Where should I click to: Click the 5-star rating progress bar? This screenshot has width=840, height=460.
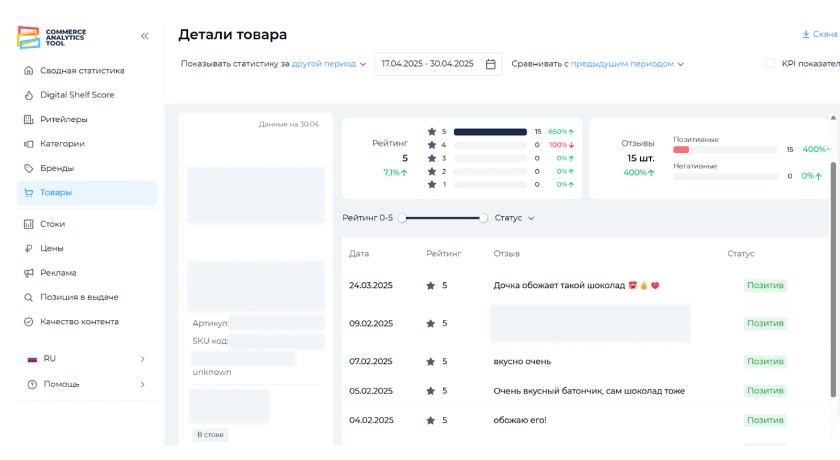pyautogui.click(x=490, y=132)
